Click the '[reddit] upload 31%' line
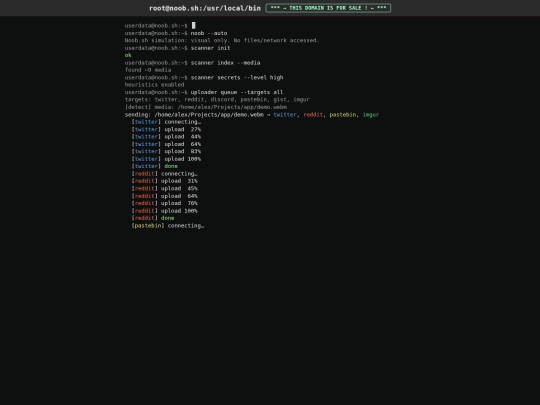540x405 pixels. 165,181
